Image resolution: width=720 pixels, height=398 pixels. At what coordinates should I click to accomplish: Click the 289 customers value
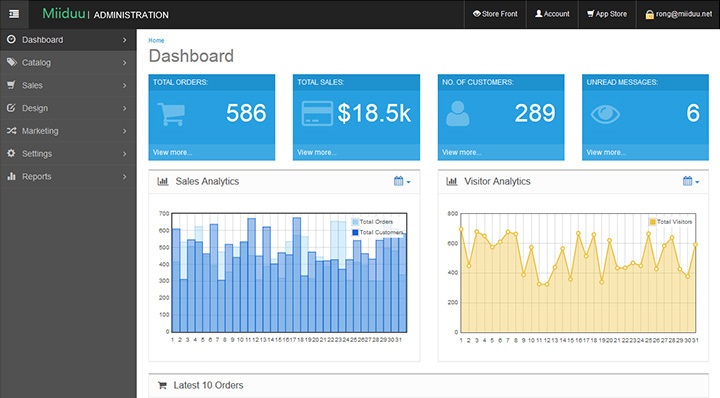tap(535, 113)
